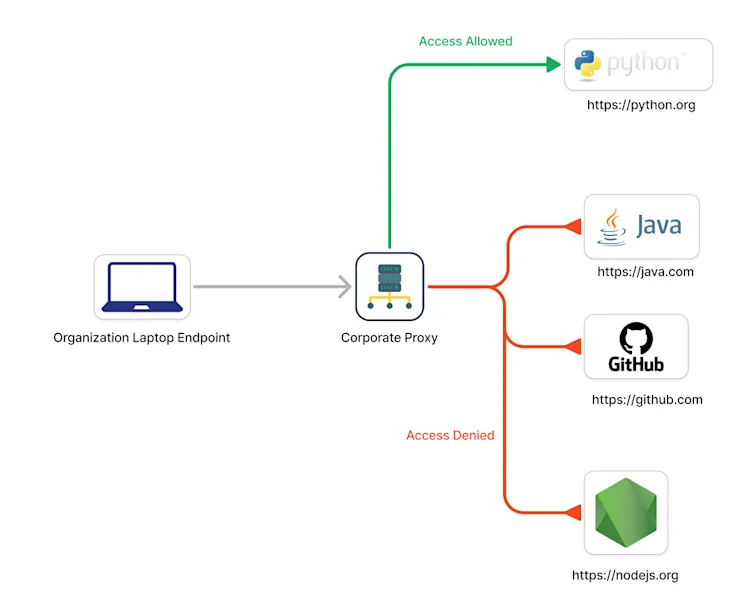This screenshot has height=603, width=754.
Task: Click the 'Access Allowed' green label
Action: click(x=465, y=41)
